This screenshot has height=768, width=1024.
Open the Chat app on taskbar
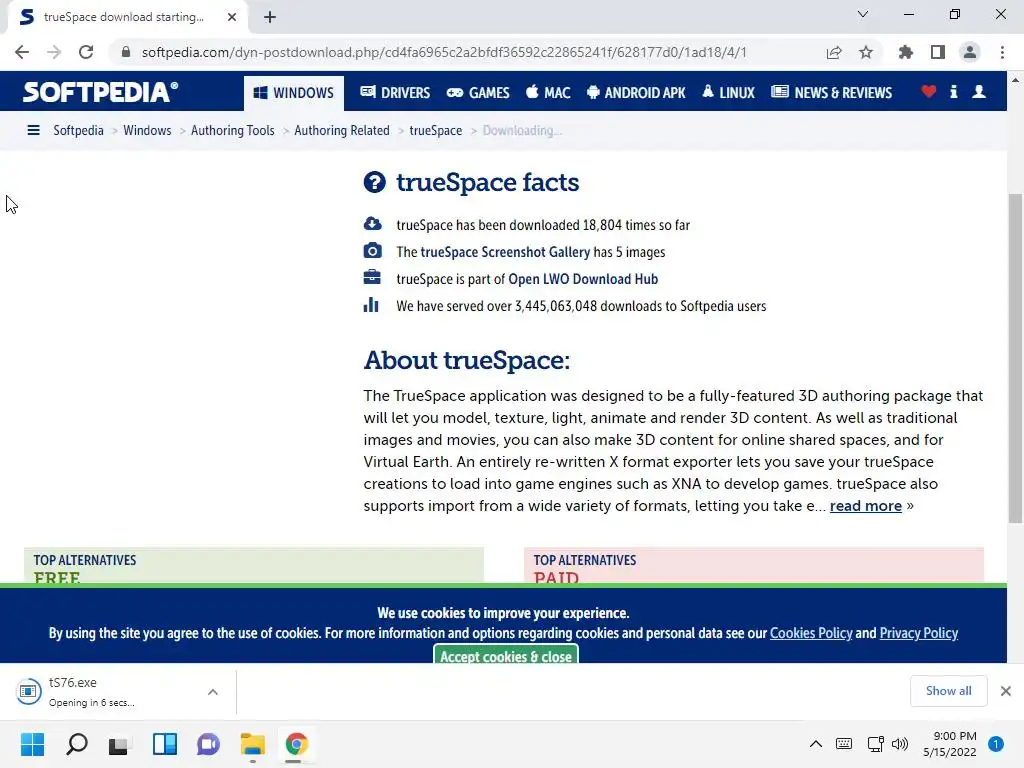208,744
